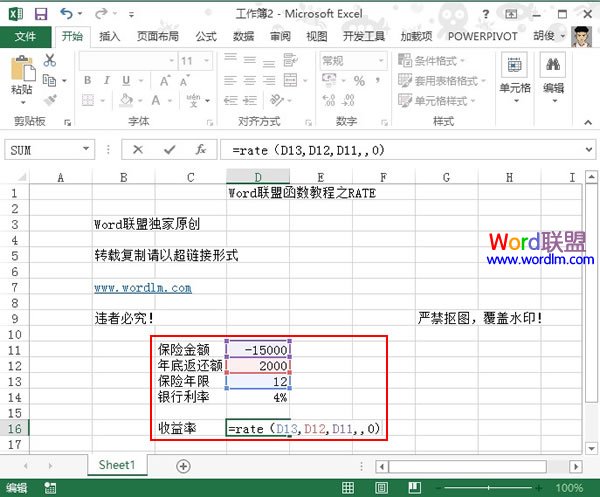Click the Insert Function fx button
The image size is (600, 497).
click(x=201, y=150)
